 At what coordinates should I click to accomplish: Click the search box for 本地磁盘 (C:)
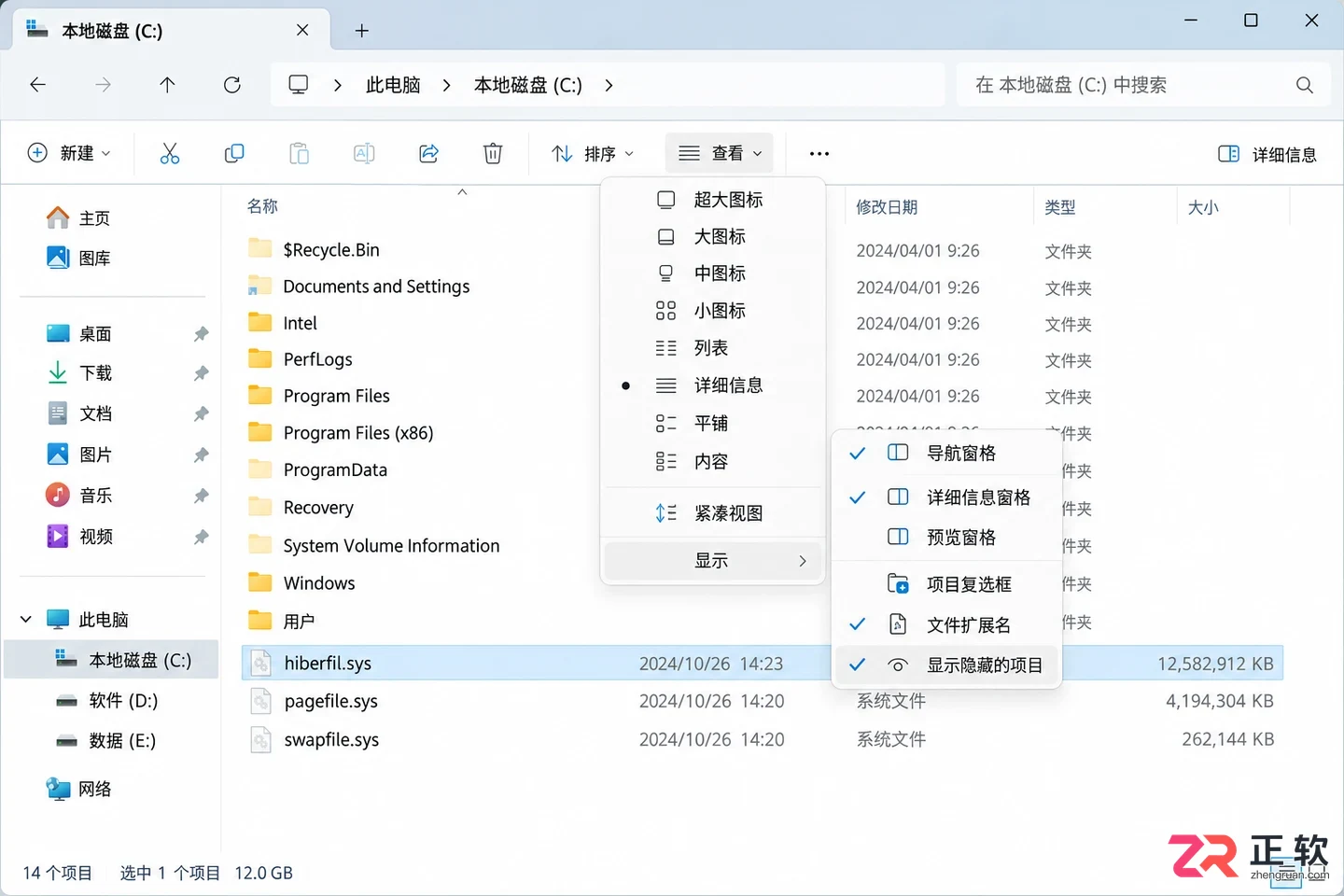(1143, 85)
